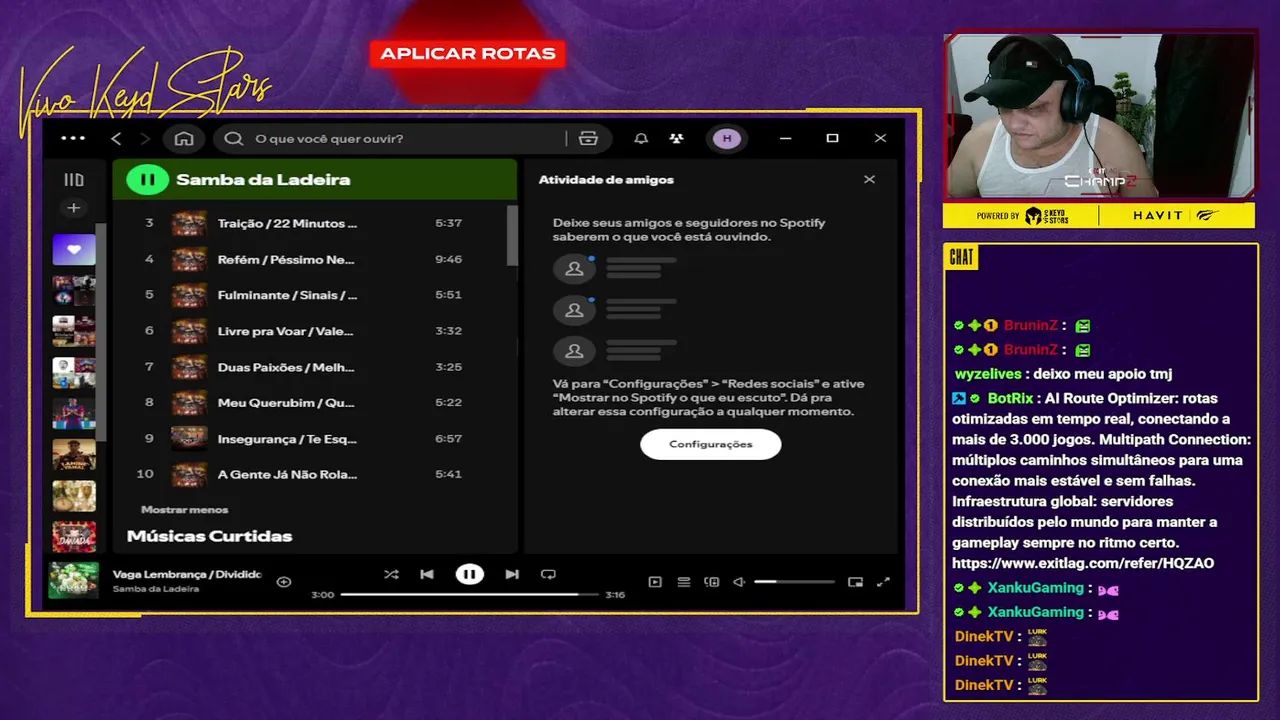Click the 'Músicas Curtidas' heading

(209, 536)
